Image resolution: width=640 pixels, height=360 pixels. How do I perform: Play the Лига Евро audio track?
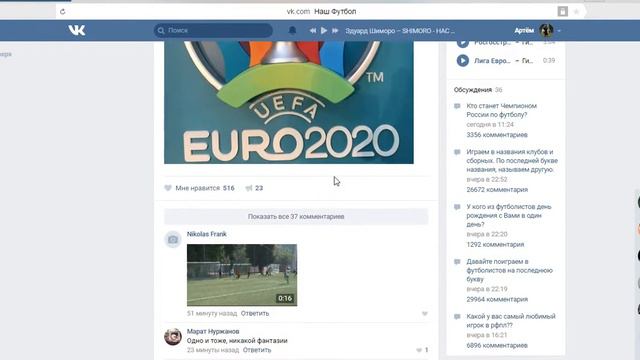coord(462,60)
